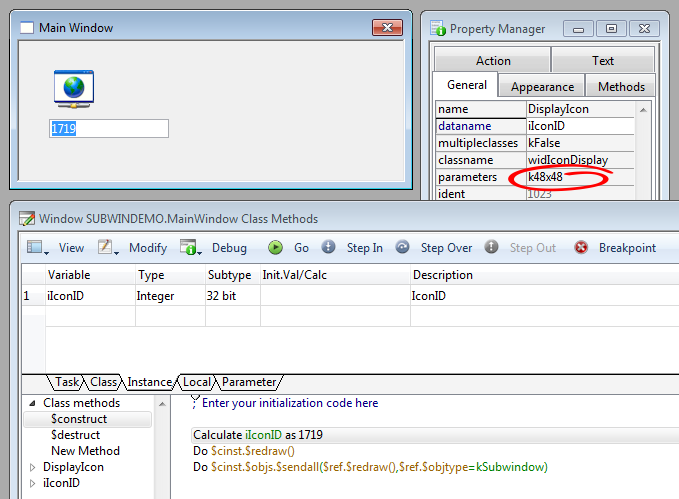Click the Step Over debugger icon
This screenshot has width=679, height=499.
(402, 247)
